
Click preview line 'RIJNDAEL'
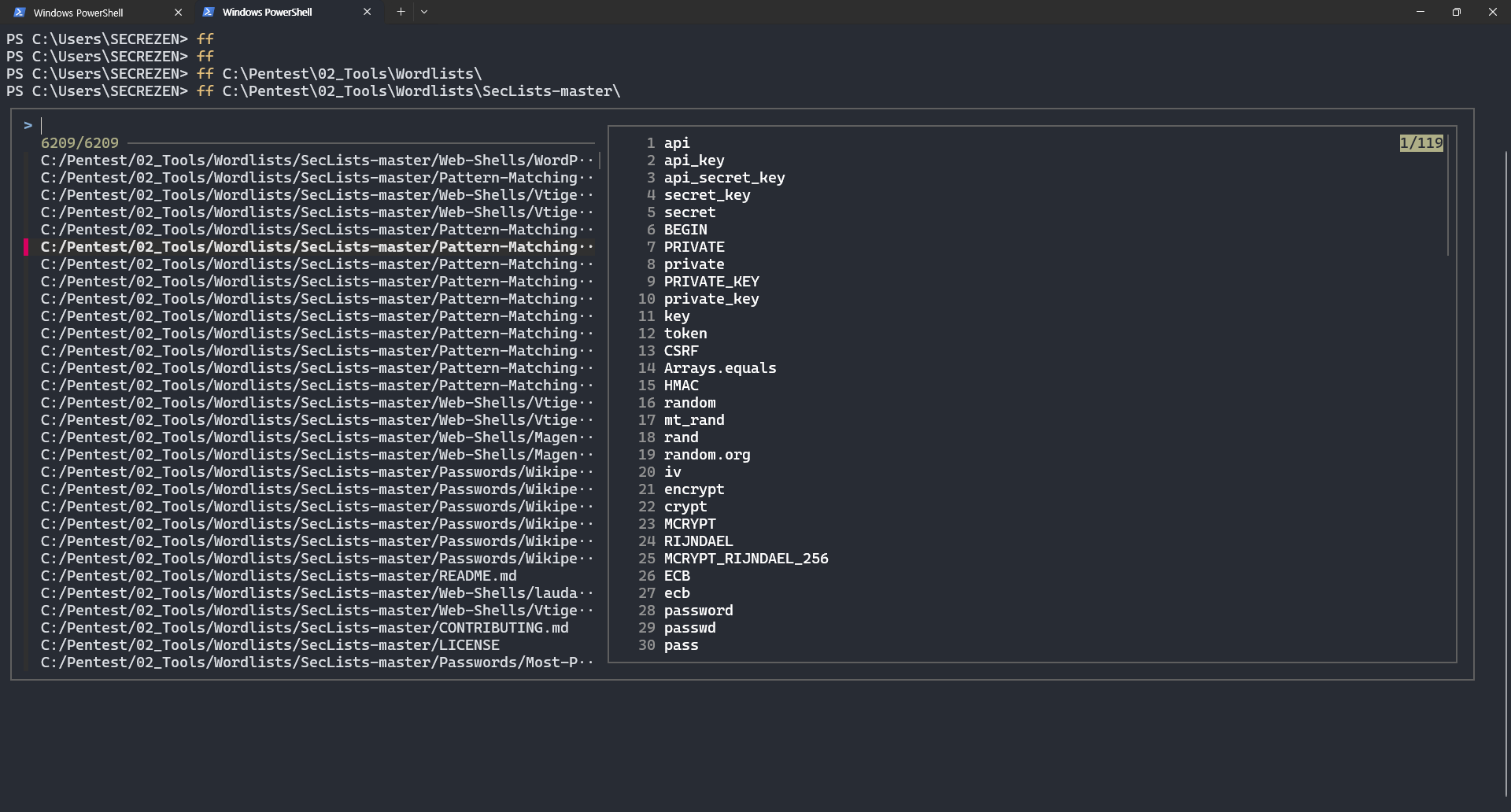coord(698,541)
